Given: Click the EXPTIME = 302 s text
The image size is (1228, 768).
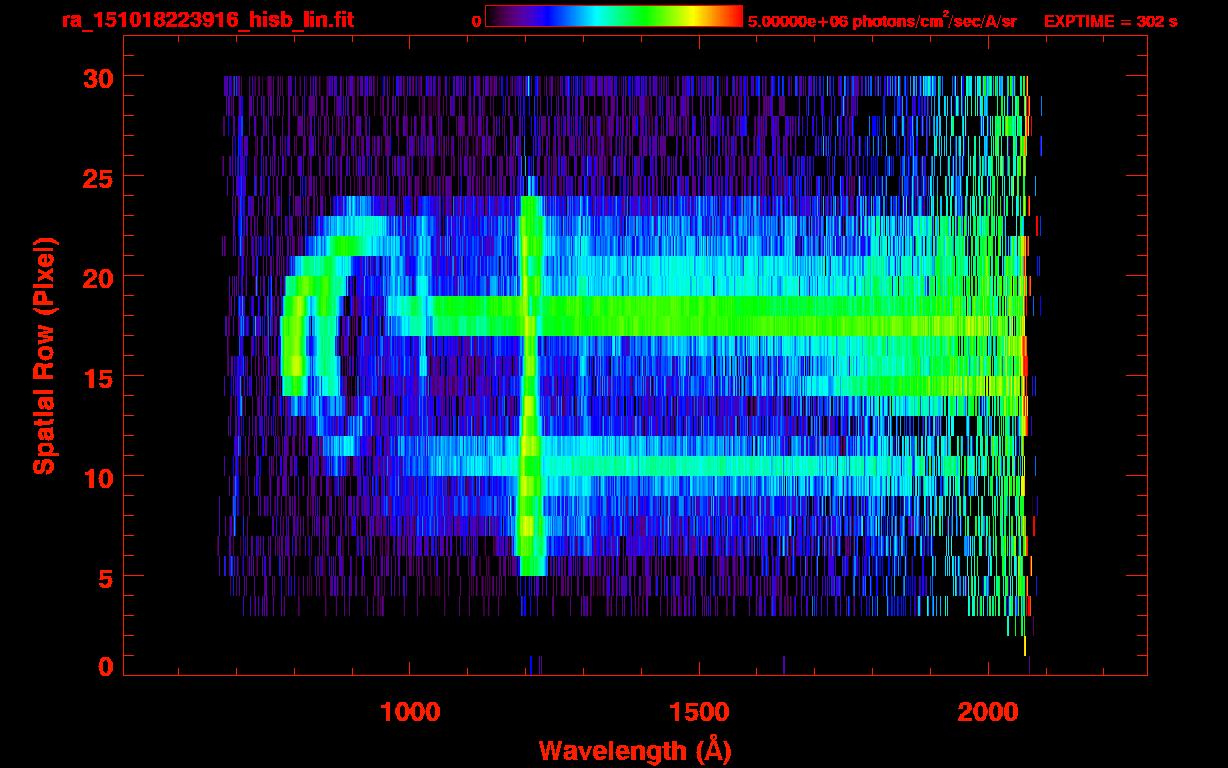Looking at the screenshot, I should (1110, 21).
